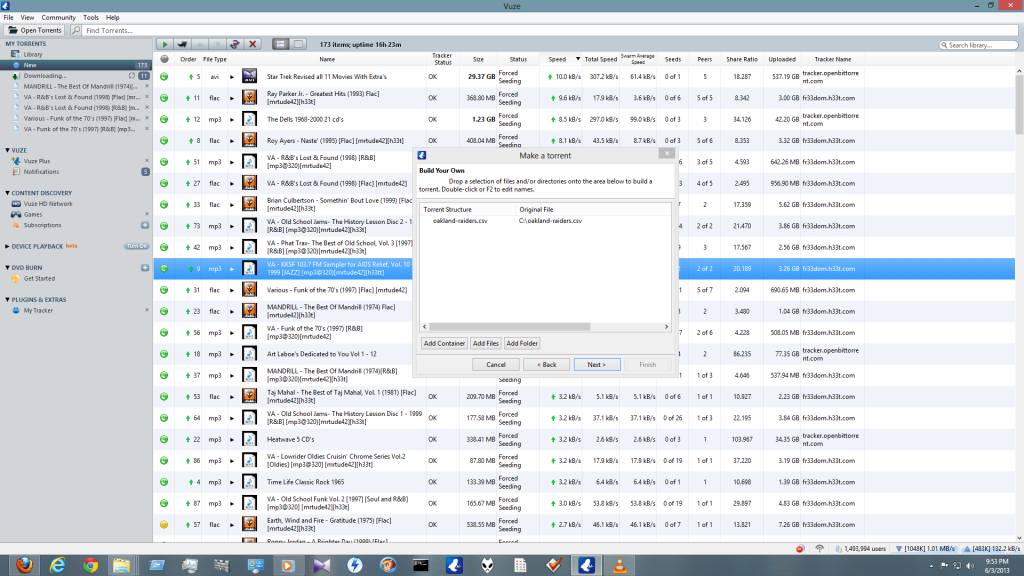This screenshot has width=1024, height=576.
Task: Select oakland-raiders.csv in Torrent Structure list
Action: click(460, 221)
